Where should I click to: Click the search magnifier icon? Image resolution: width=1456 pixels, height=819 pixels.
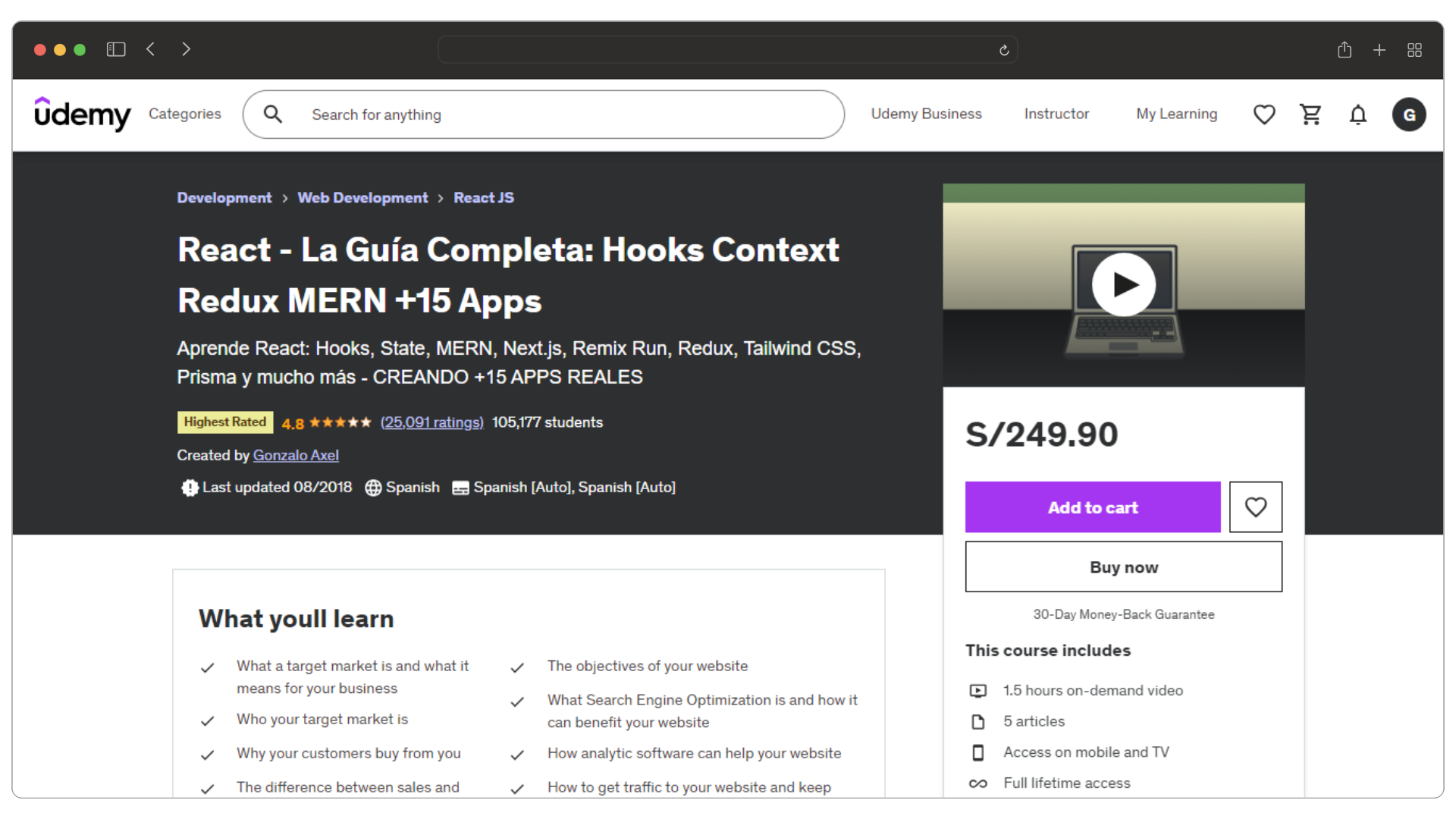point(273,115)
